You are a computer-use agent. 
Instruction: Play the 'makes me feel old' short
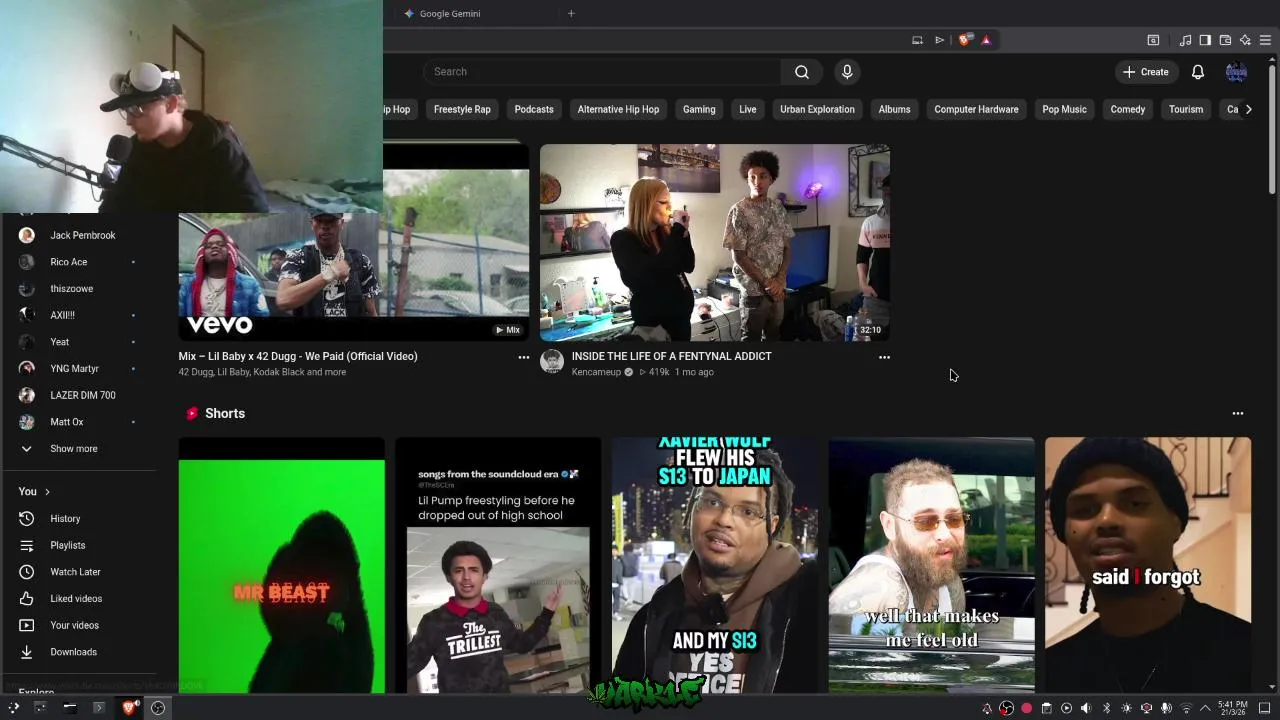pyautogui.click(x=932, y=565)
